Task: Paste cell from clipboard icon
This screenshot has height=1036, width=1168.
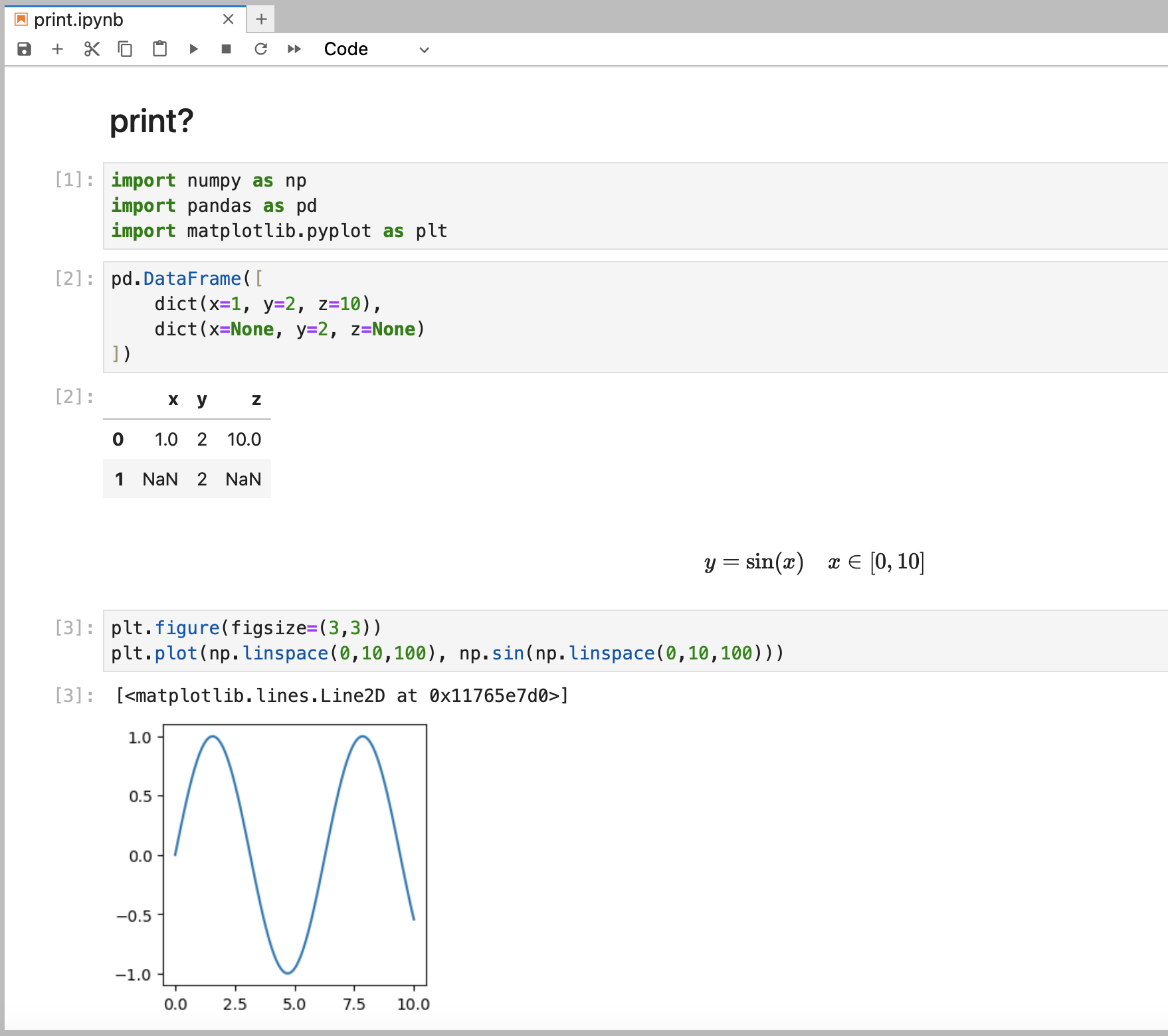Action: 159,49
